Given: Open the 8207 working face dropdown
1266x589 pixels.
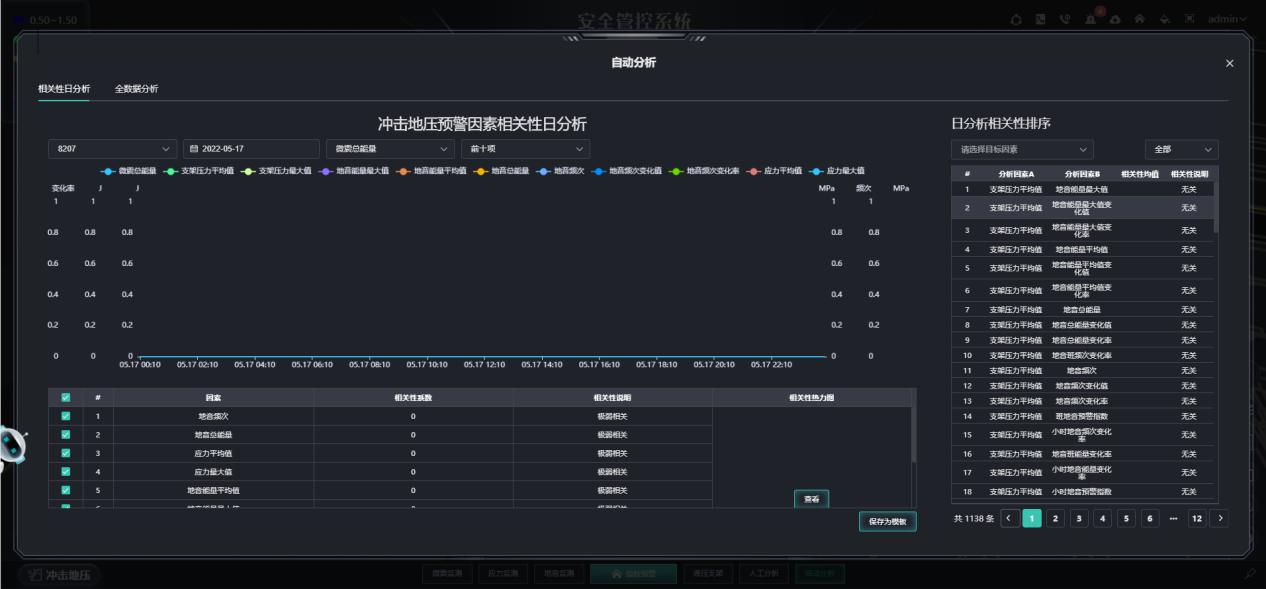Looking at the screenshot, I should click(113, 149).
